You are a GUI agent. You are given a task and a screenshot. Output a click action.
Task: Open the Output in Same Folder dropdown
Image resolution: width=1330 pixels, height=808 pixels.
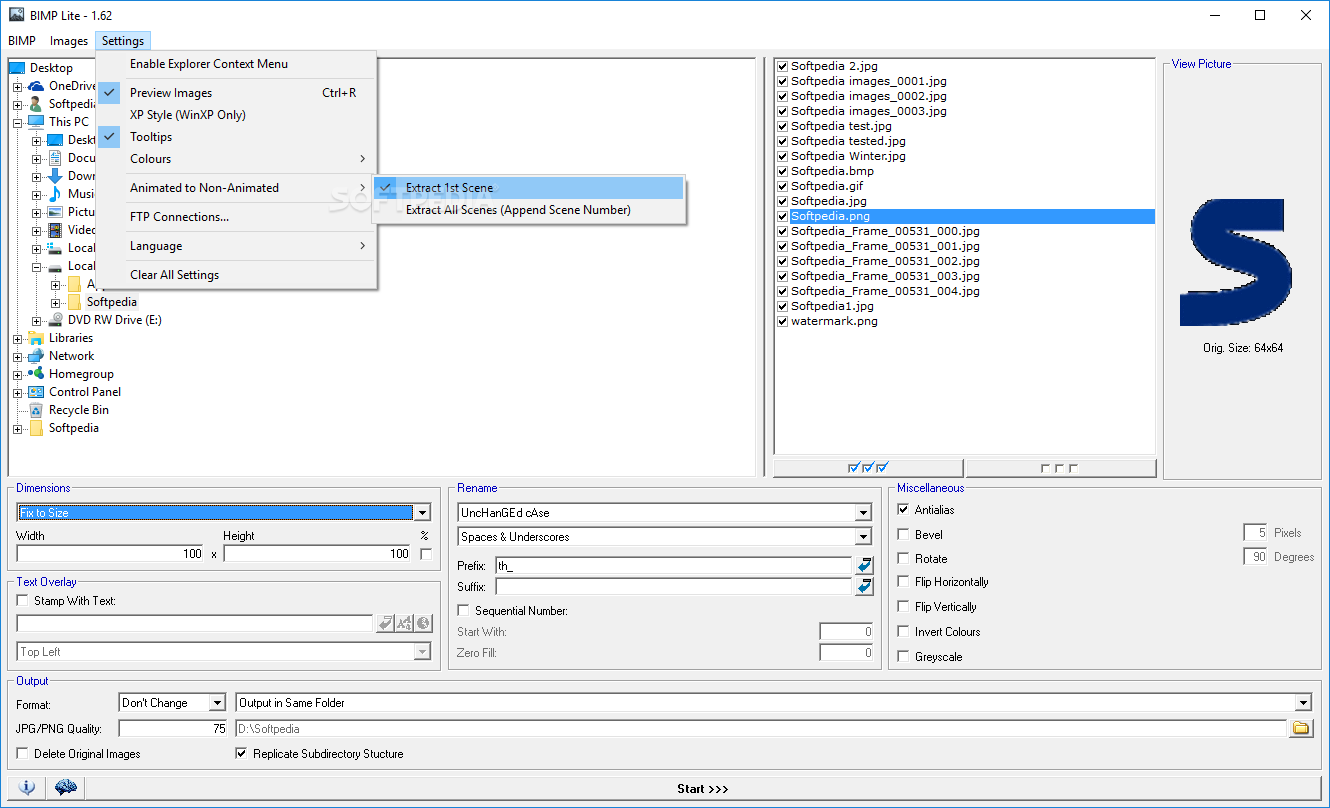point(1302,703)
